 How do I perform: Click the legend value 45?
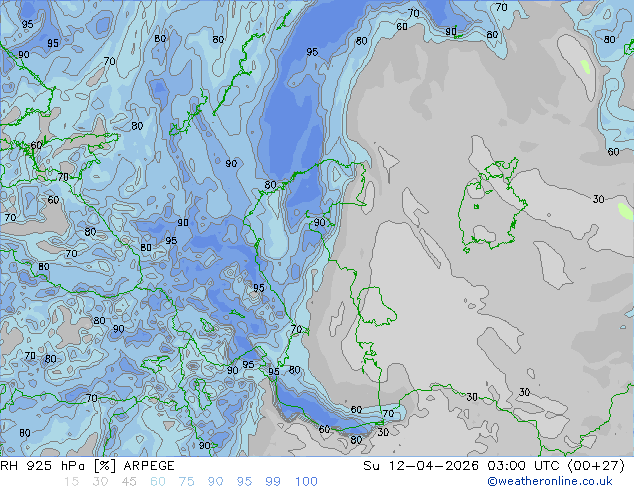[x=129, y=482]
